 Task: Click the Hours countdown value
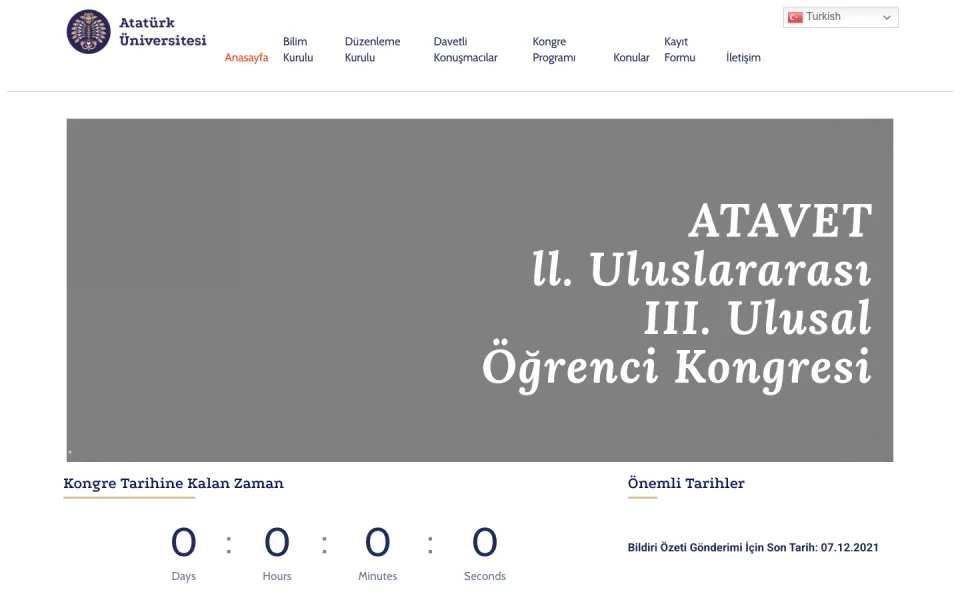277,542
